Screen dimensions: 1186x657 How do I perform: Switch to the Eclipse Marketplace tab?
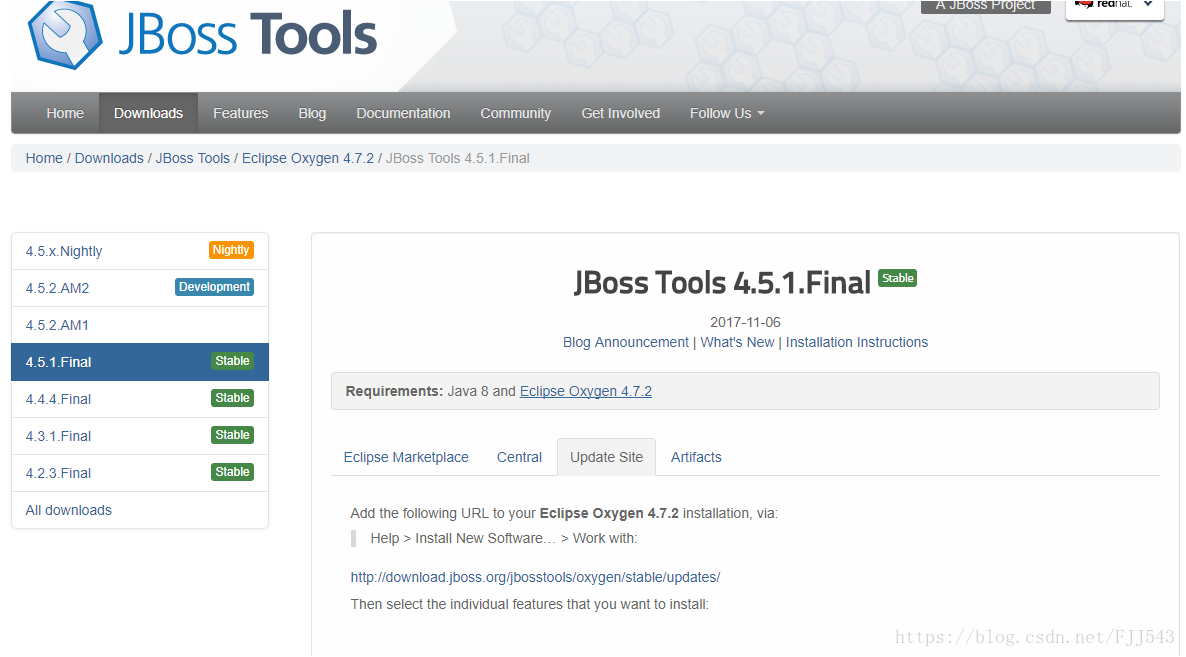(406, 457)
